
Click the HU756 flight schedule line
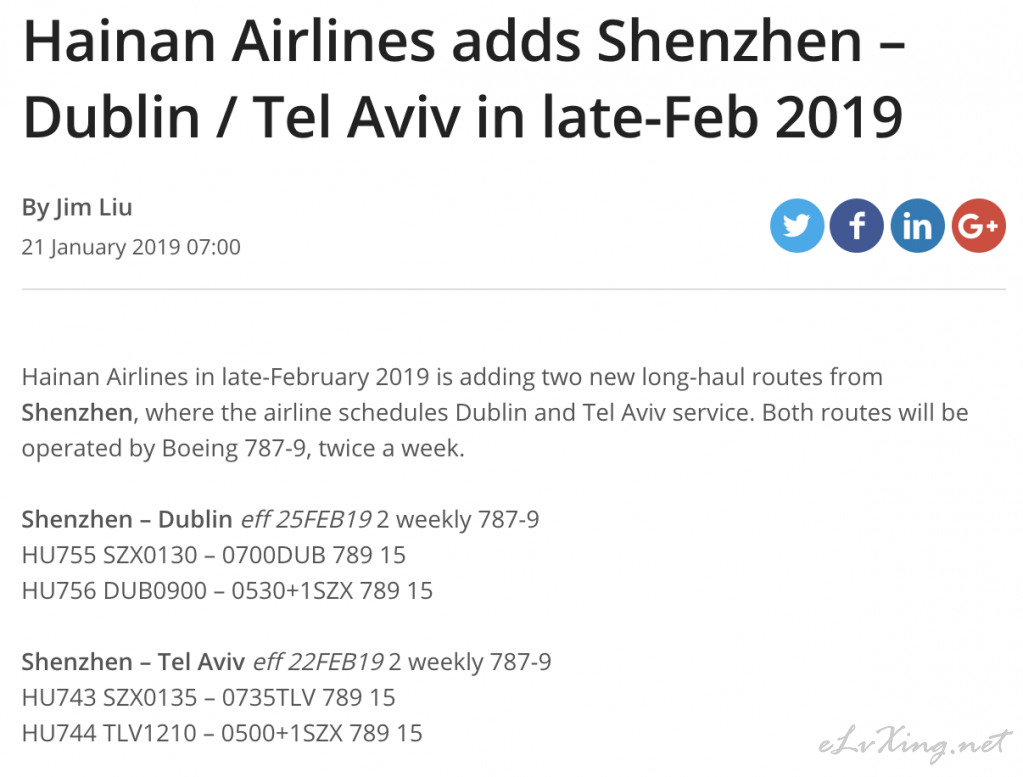pyautogui.click(x=227, y=590)
